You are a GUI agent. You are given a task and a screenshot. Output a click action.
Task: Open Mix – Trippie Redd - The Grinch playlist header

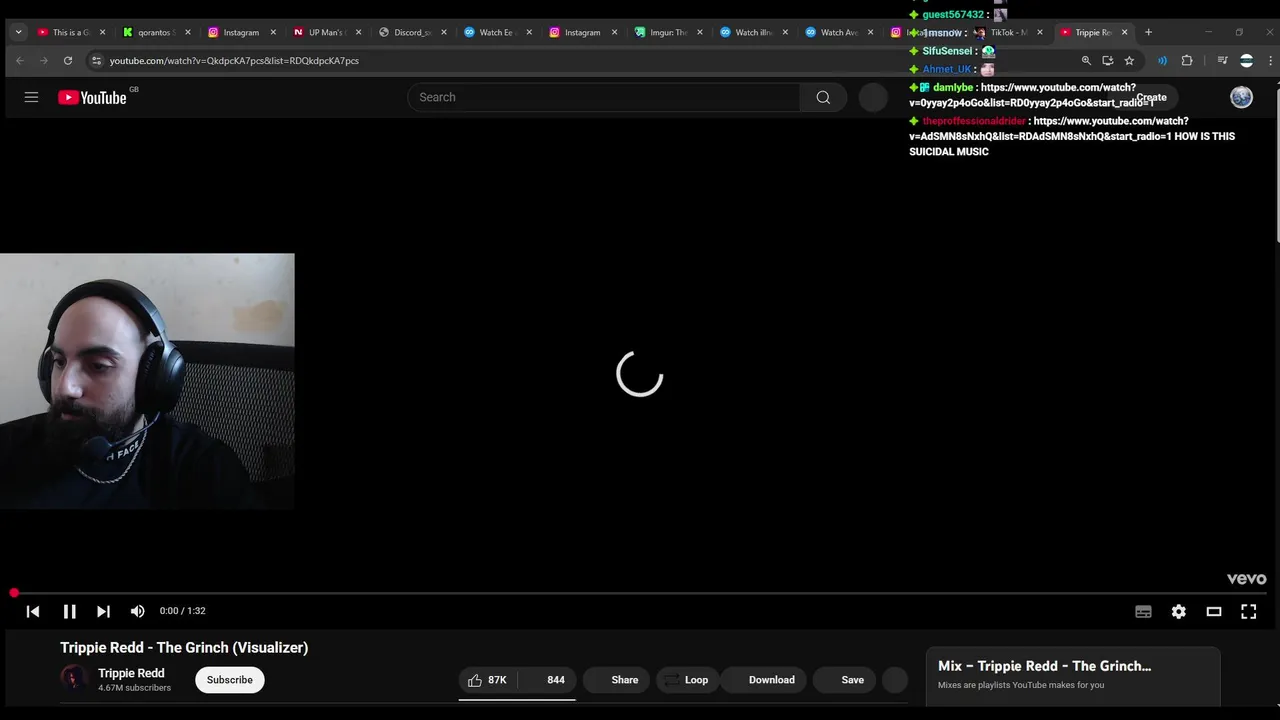tap(1044, 666)
